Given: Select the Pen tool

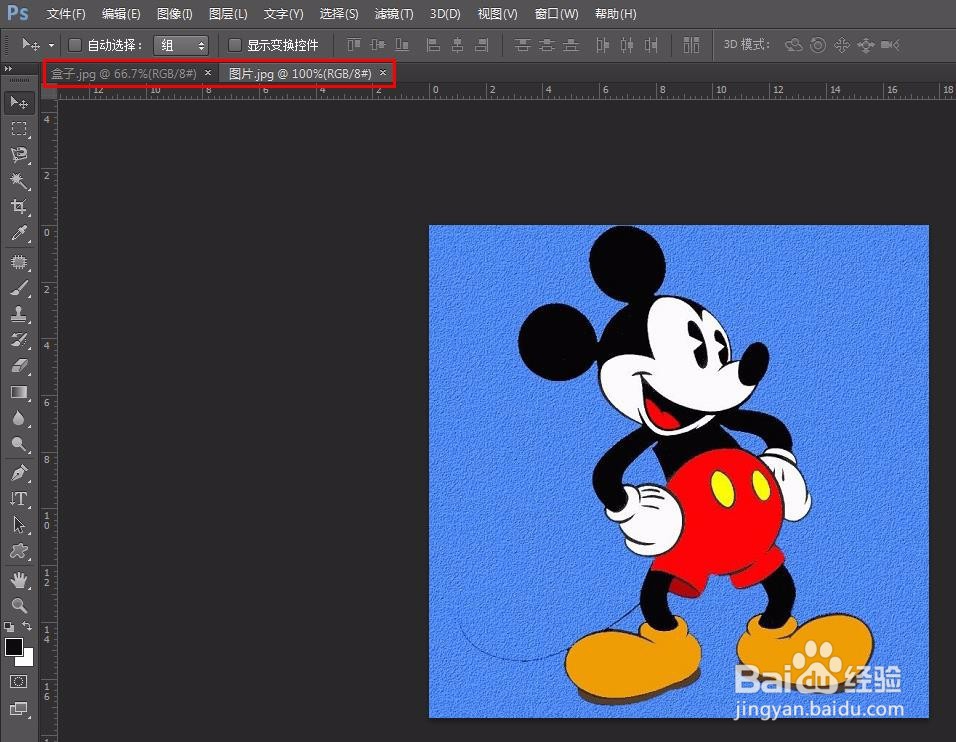Looking at the screenshot, I should point(19,473).
